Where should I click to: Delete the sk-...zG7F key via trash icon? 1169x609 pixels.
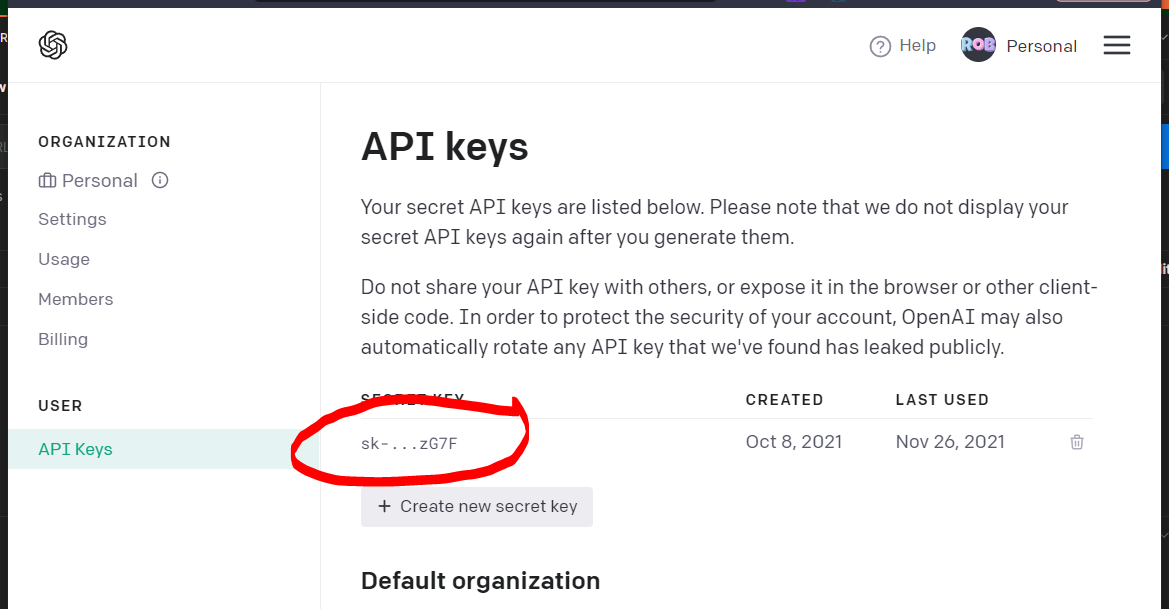click(1077, 442)
